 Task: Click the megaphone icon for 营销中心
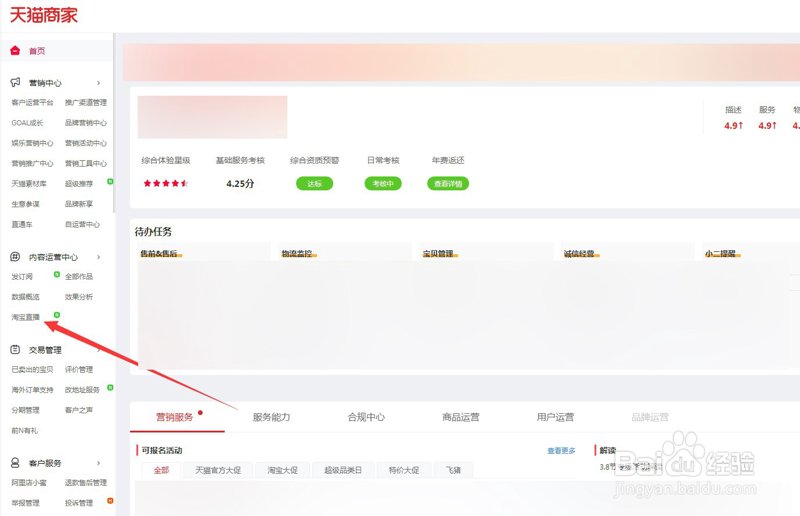point(15,82)
